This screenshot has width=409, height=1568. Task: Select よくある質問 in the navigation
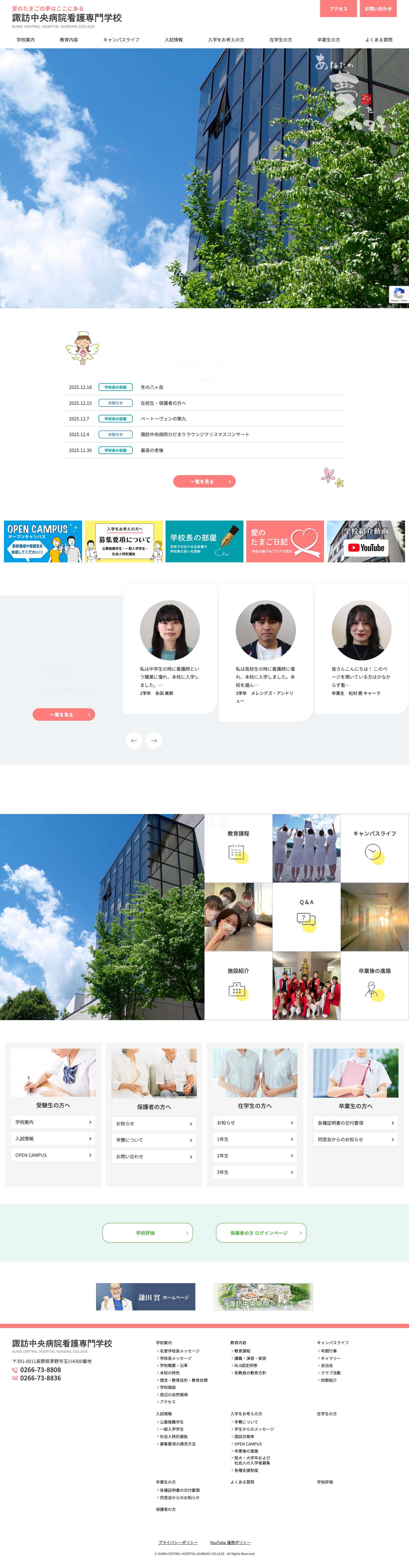click(x=379, y=40)
